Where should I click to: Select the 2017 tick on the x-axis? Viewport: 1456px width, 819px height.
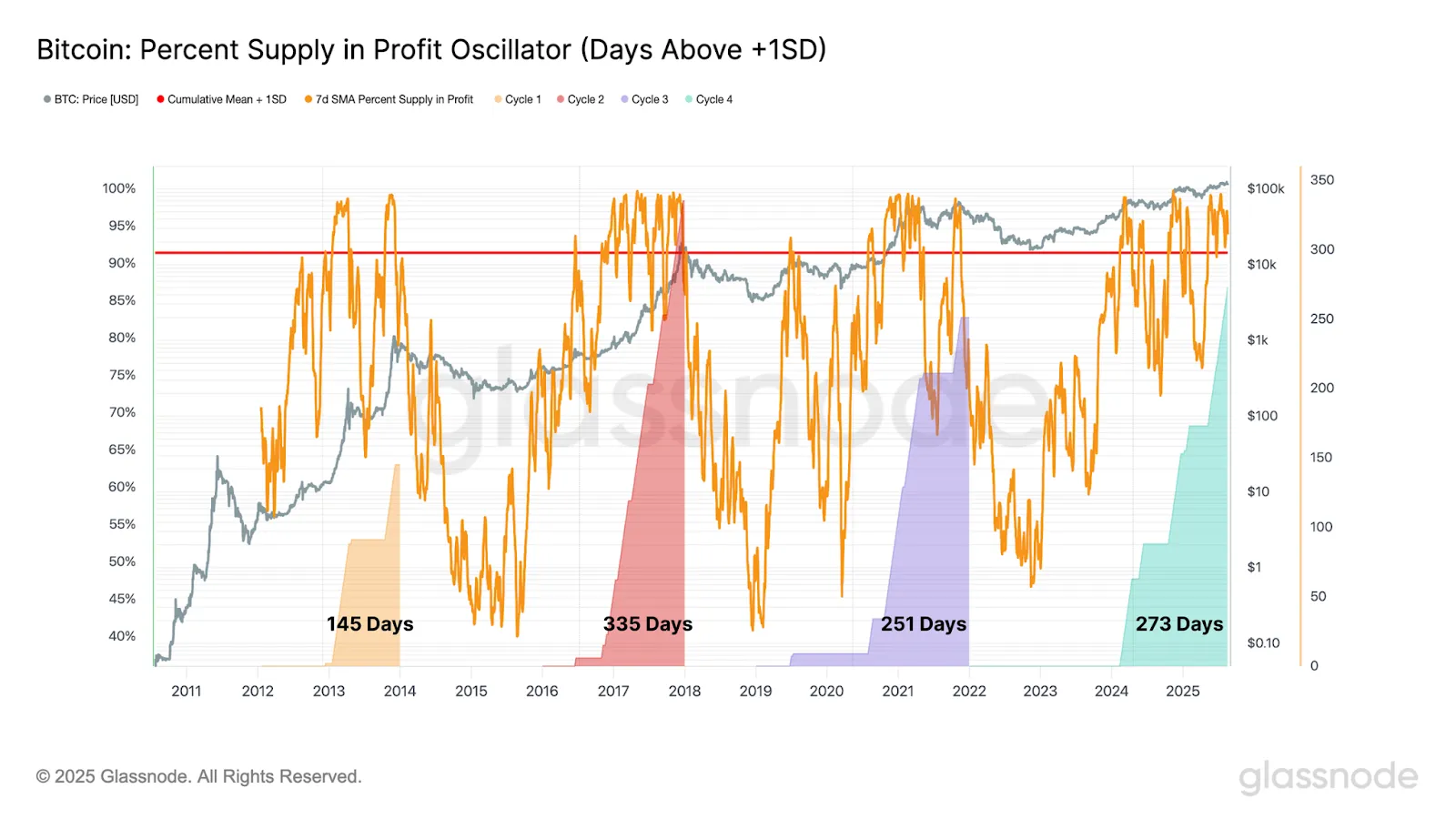[x=613, y=691]
